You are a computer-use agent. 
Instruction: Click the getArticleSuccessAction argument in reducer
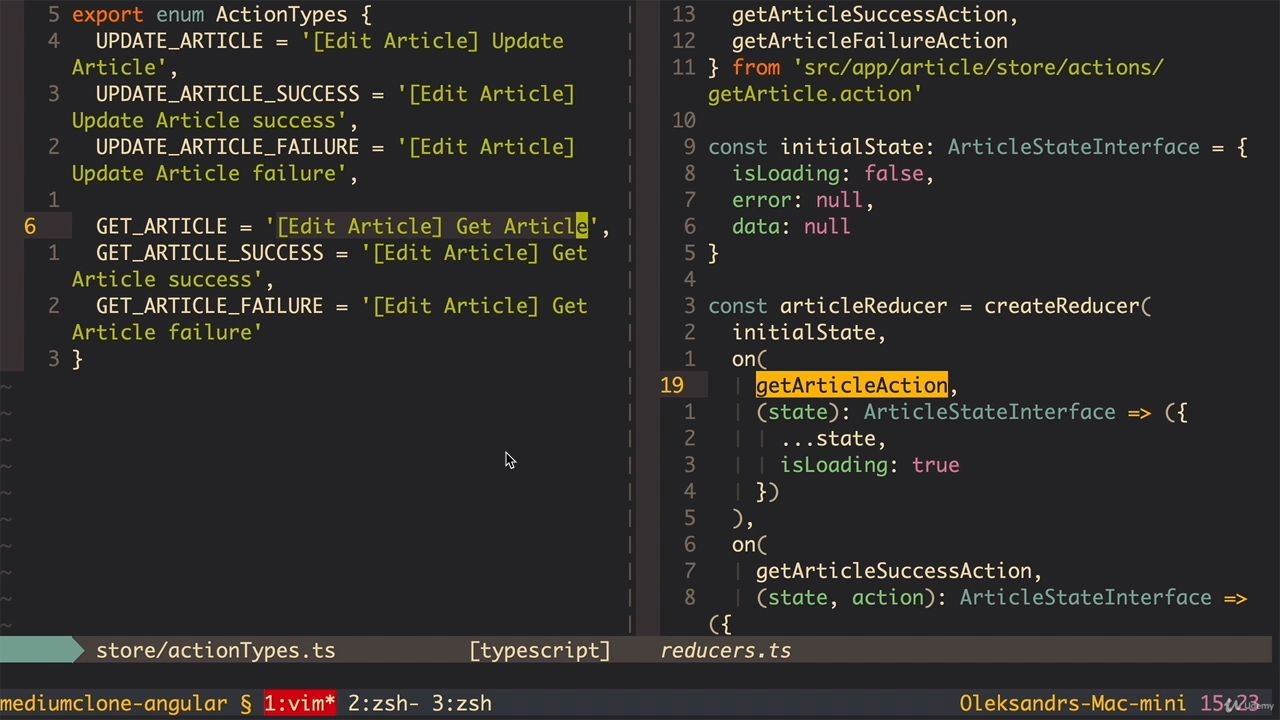coord(898,571)
